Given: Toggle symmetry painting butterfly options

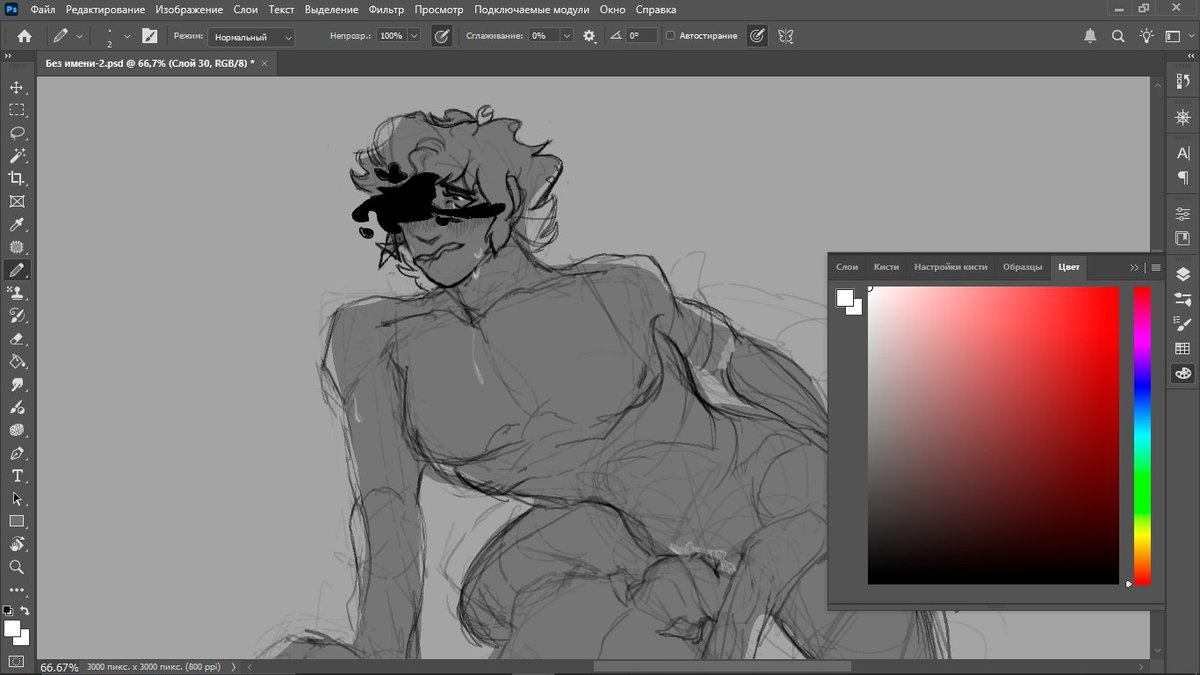Looking at the screenshot, I should tap(786, 36).
